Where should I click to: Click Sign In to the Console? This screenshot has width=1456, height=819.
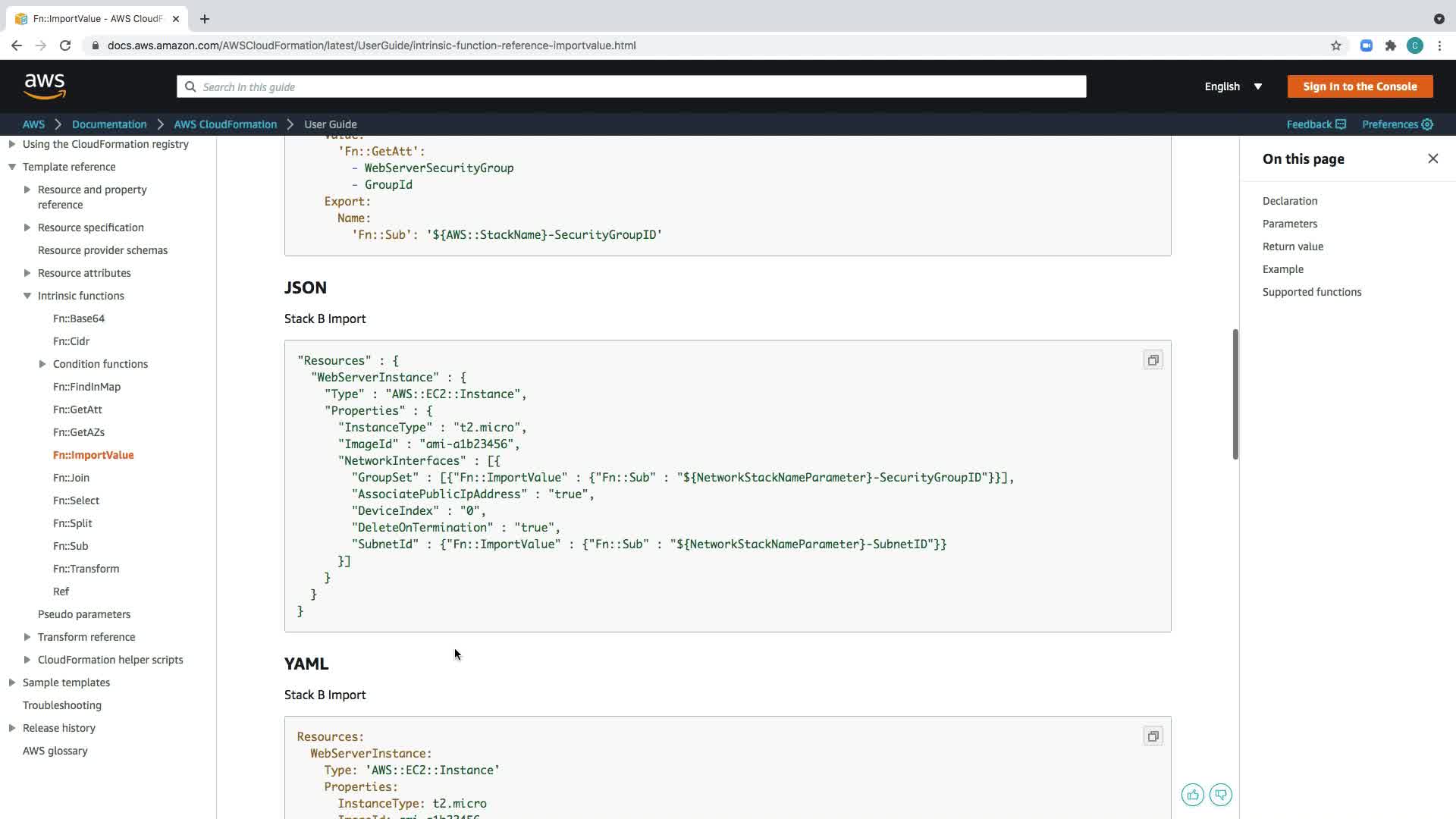(1359, 86)
